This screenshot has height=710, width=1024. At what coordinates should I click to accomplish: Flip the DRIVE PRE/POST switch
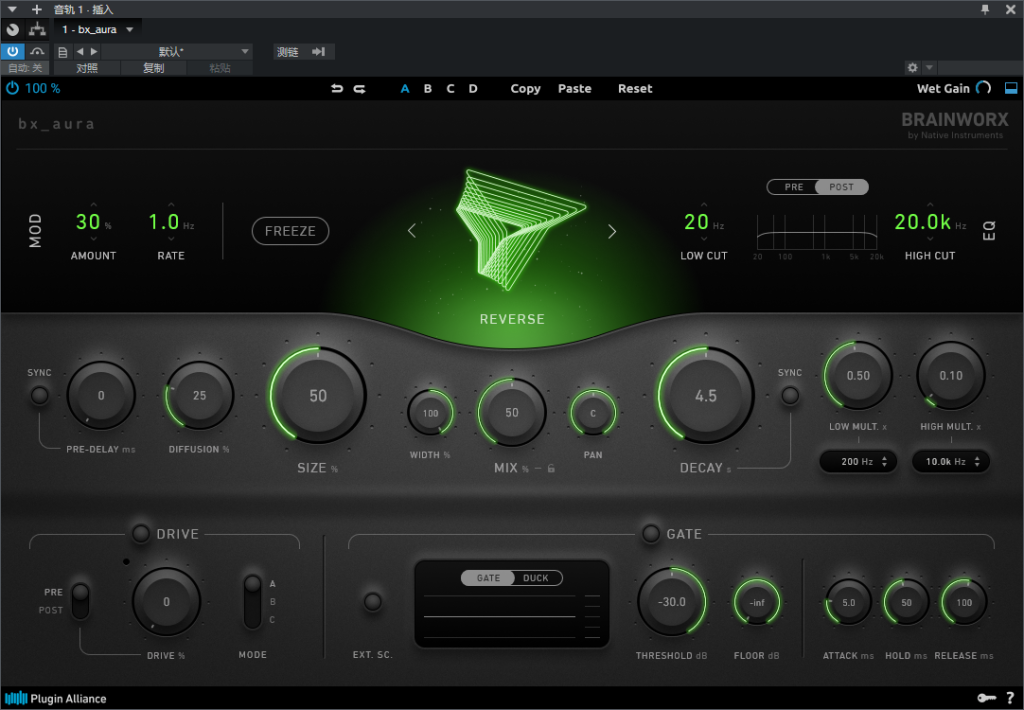click(x=80, y=601)
